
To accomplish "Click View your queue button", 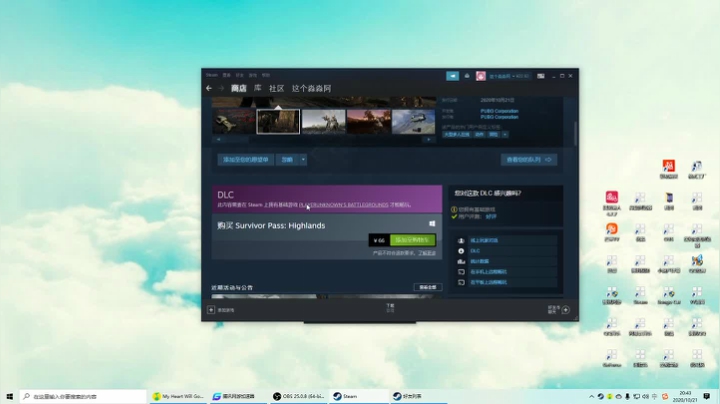I will [529, 160].
